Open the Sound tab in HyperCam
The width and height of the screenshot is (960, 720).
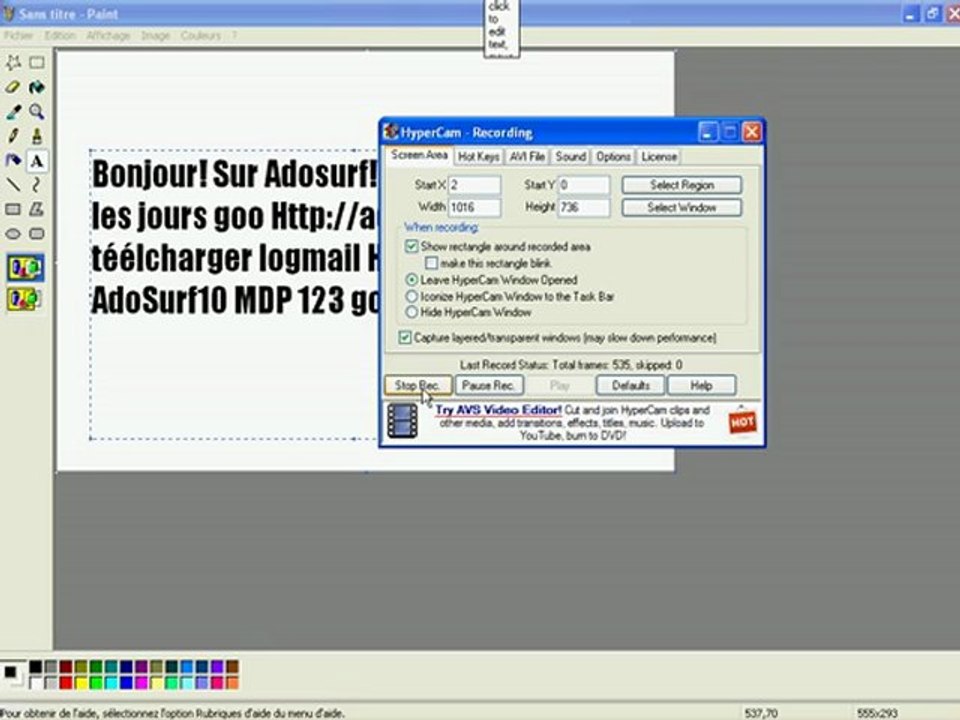pyautogui.click(x=571, y=157)
